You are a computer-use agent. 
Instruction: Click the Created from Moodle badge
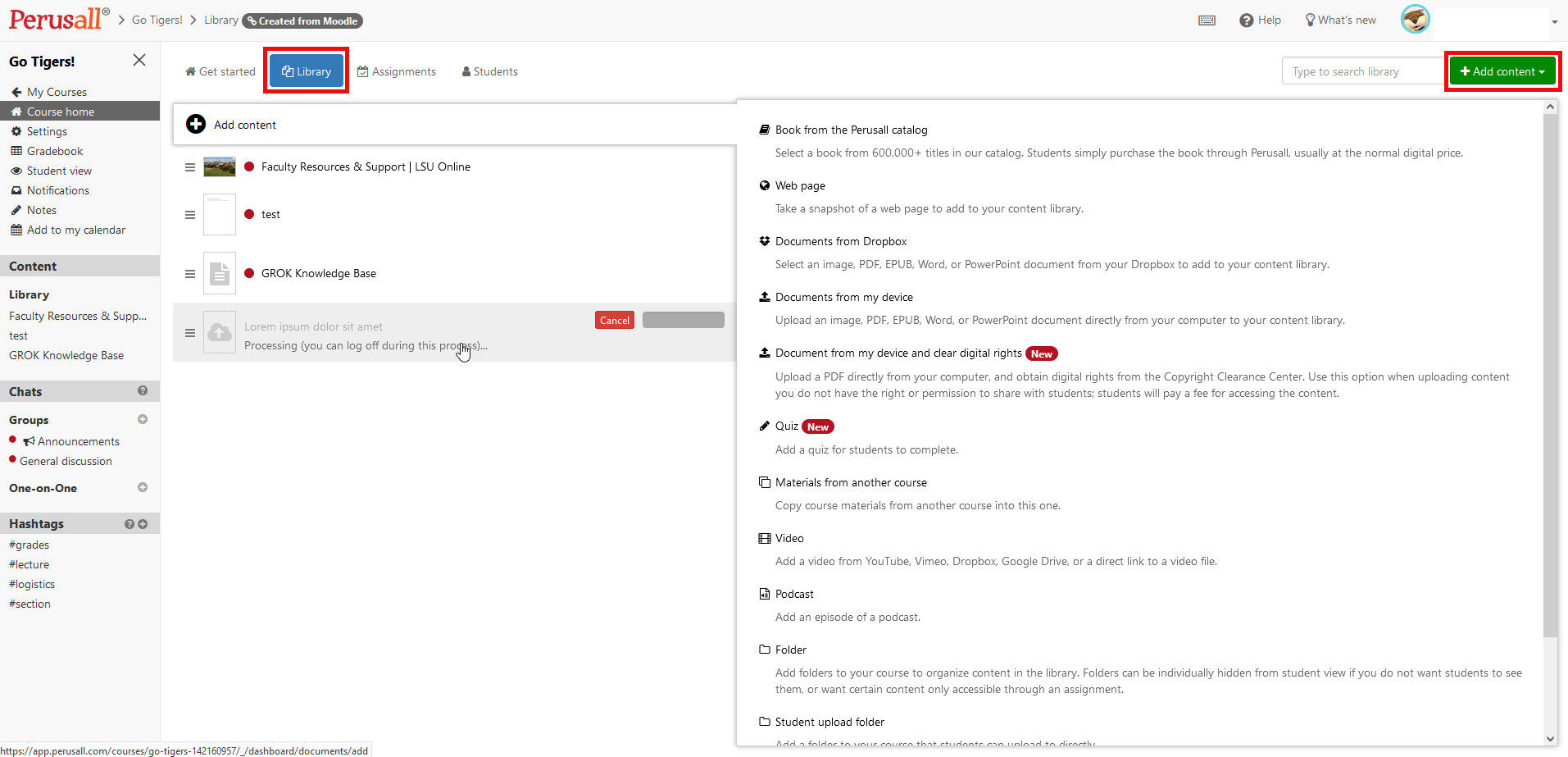tap(302, 21)
